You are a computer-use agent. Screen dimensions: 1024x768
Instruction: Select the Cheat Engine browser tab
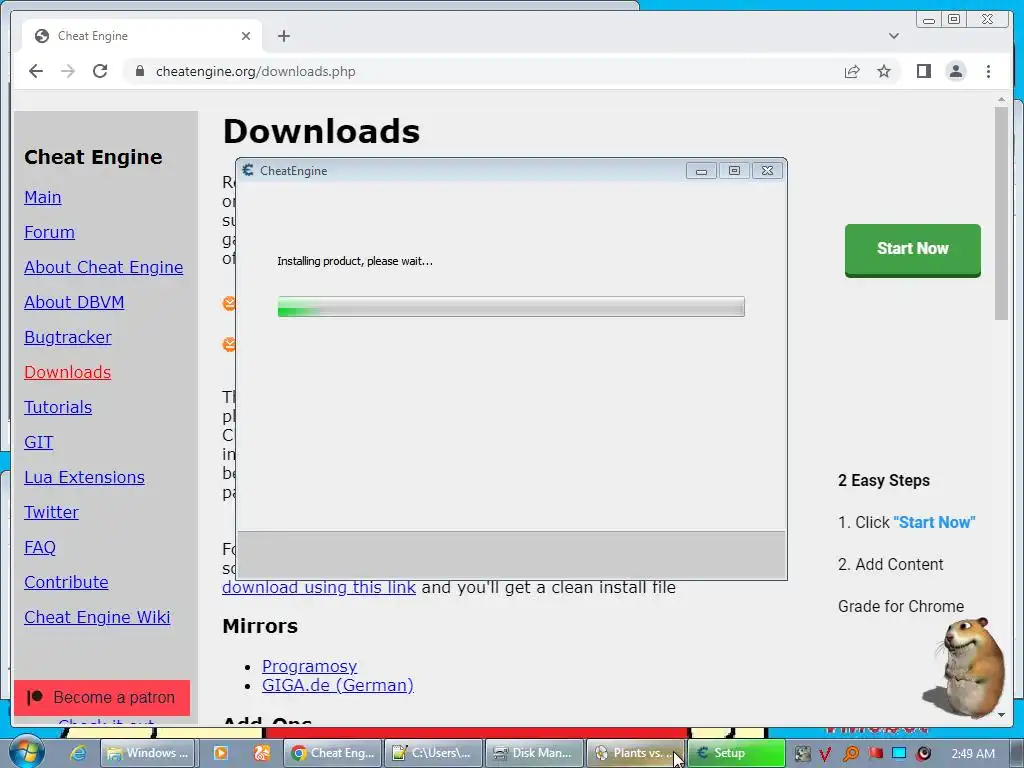pyautogui.click(x=140, y=36)
